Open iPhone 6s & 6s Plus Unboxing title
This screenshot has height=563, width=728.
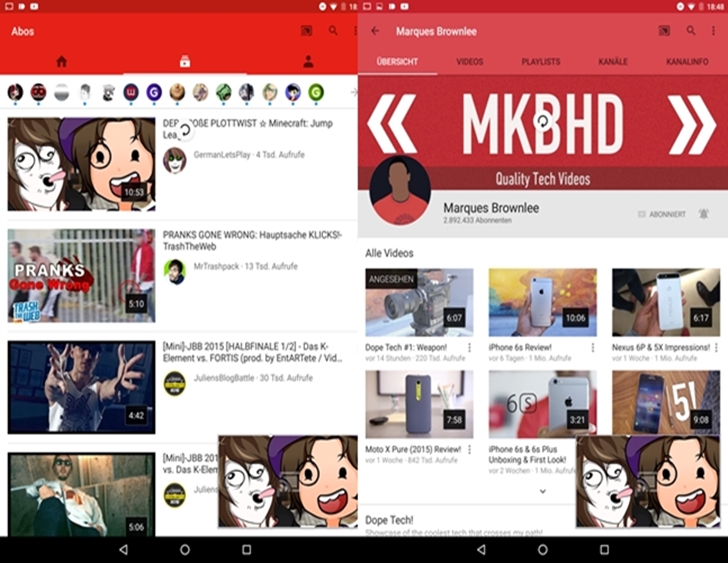pyautogui.click(x=527, y=454)
